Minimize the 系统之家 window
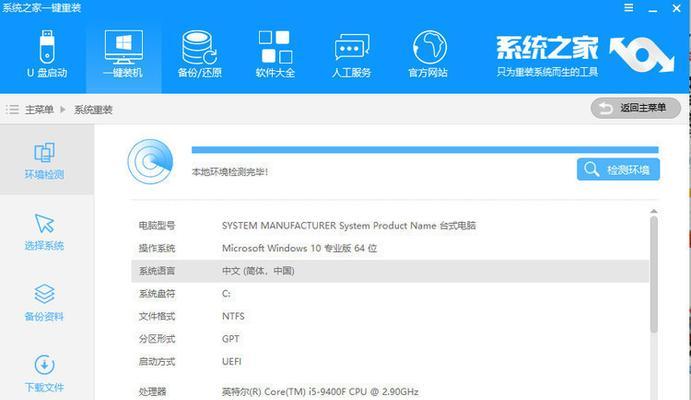The image size is (691, 400). (653, 9)
